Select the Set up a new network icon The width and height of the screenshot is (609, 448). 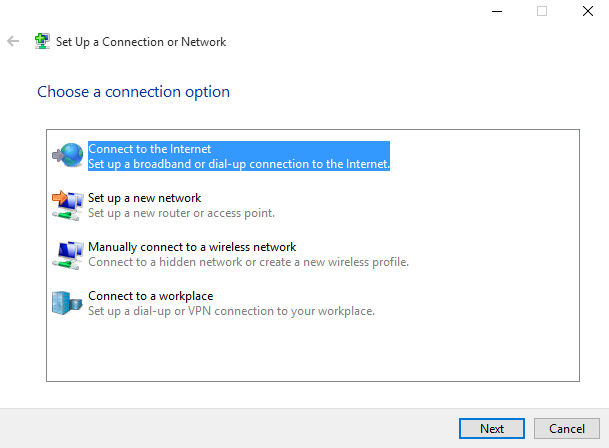tap(68, 205)
